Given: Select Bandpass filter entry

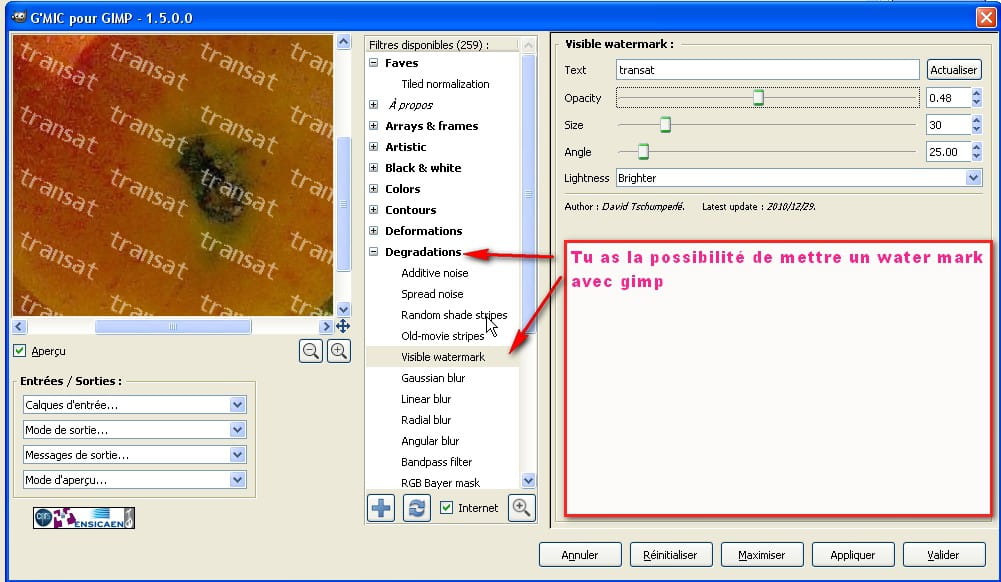Looking at the screenshot, I should coord(437,462).
